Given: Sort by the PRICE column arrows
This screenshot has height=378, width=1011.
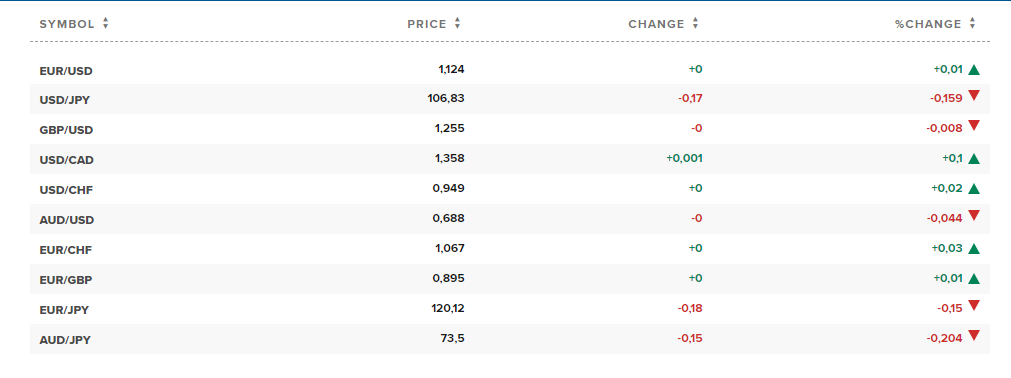Looking at the screenshot, I should click(x=457, y=24).
